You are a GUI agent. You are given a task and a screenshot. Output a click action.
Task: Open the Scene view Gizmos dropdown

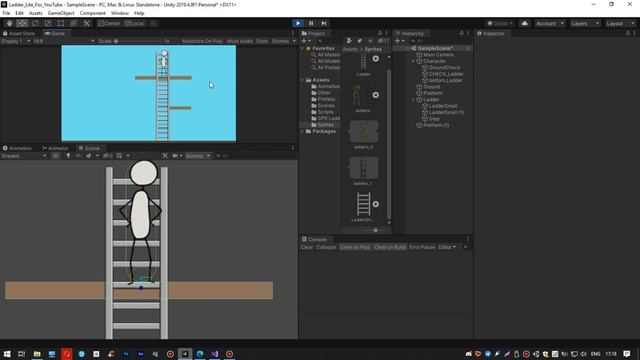point(198,156)
